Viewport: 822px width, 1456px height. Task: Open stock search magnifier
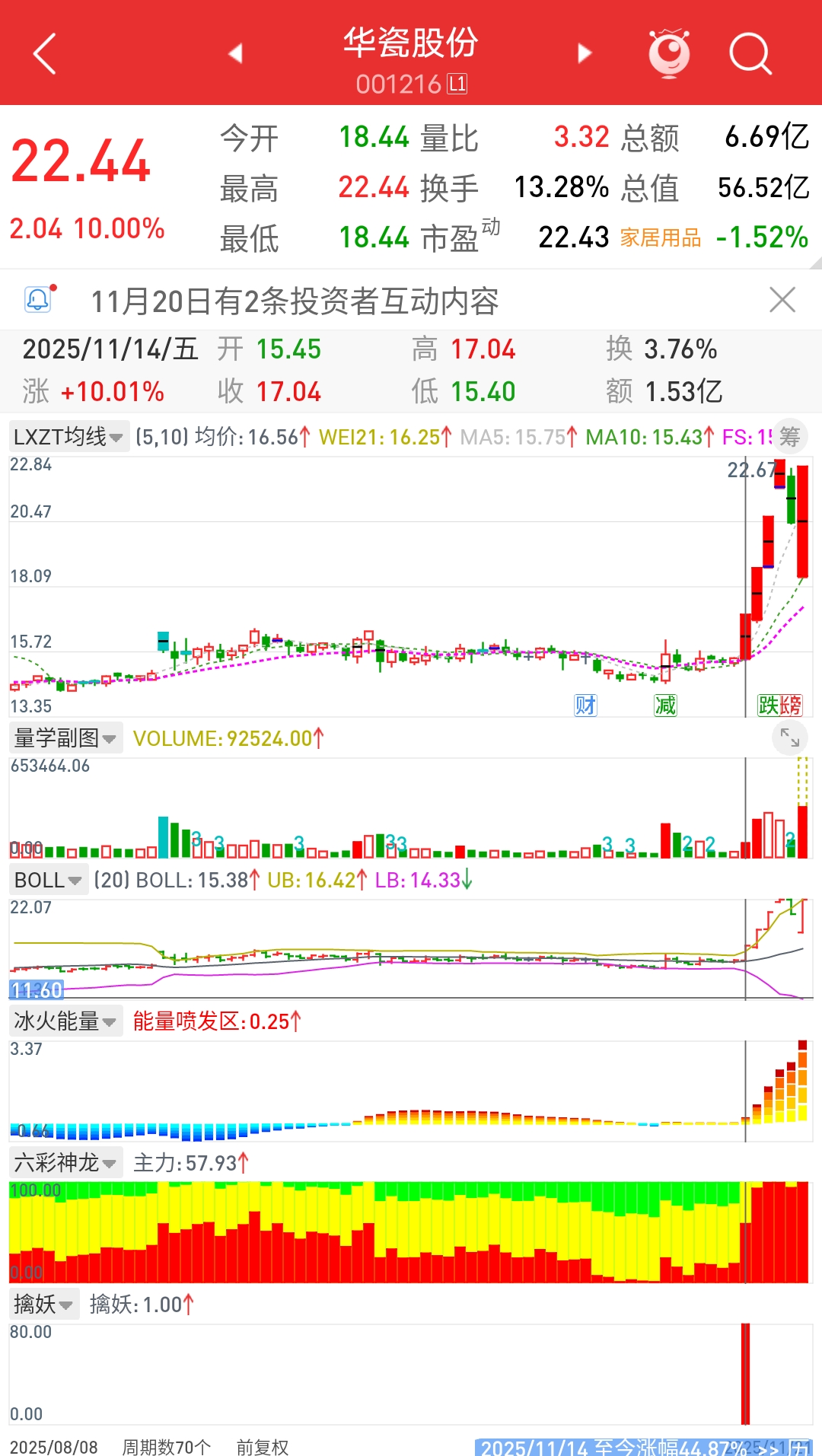pyautogui.click(x=750, y=53)
